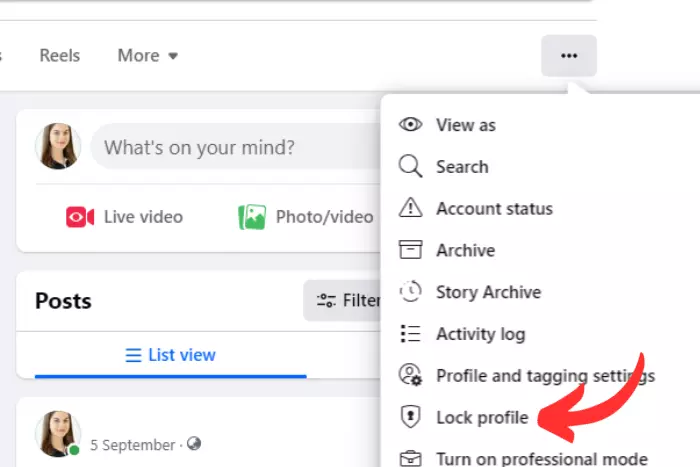Click the Live video camera icon
The width and height of the screenshot is (700, 467).
point(80,217)
